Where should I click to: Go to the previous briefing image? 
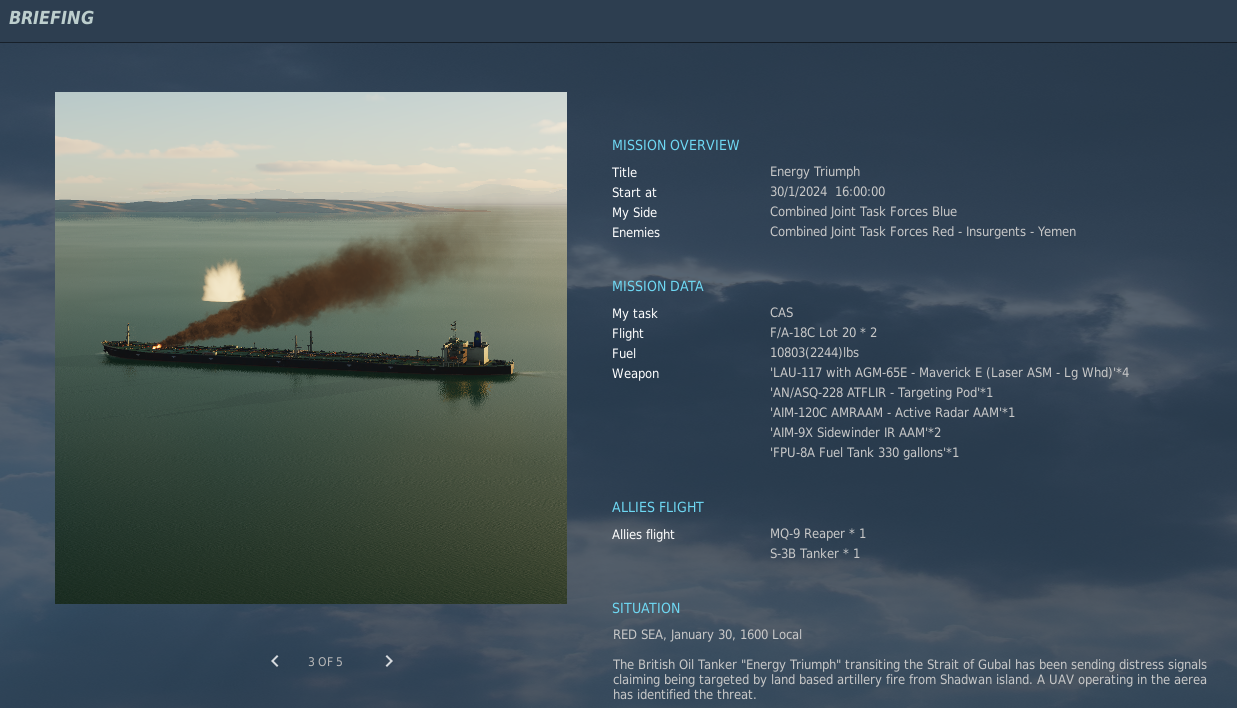coord(275,661)
